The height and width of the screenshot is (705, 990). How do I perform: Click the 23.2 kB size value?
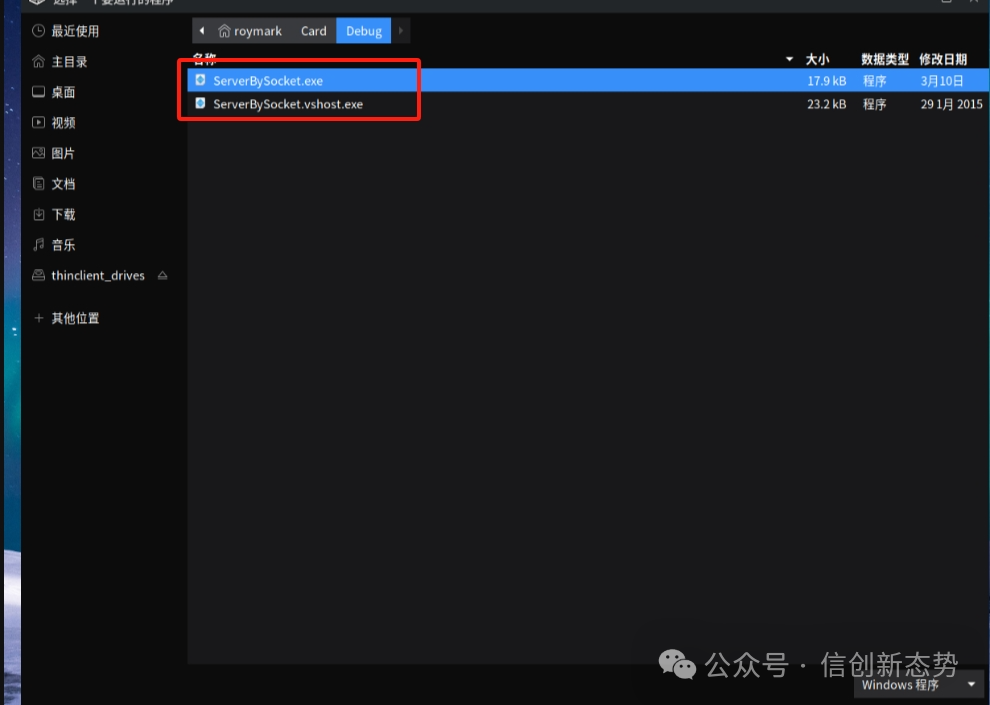click(826, 104)
